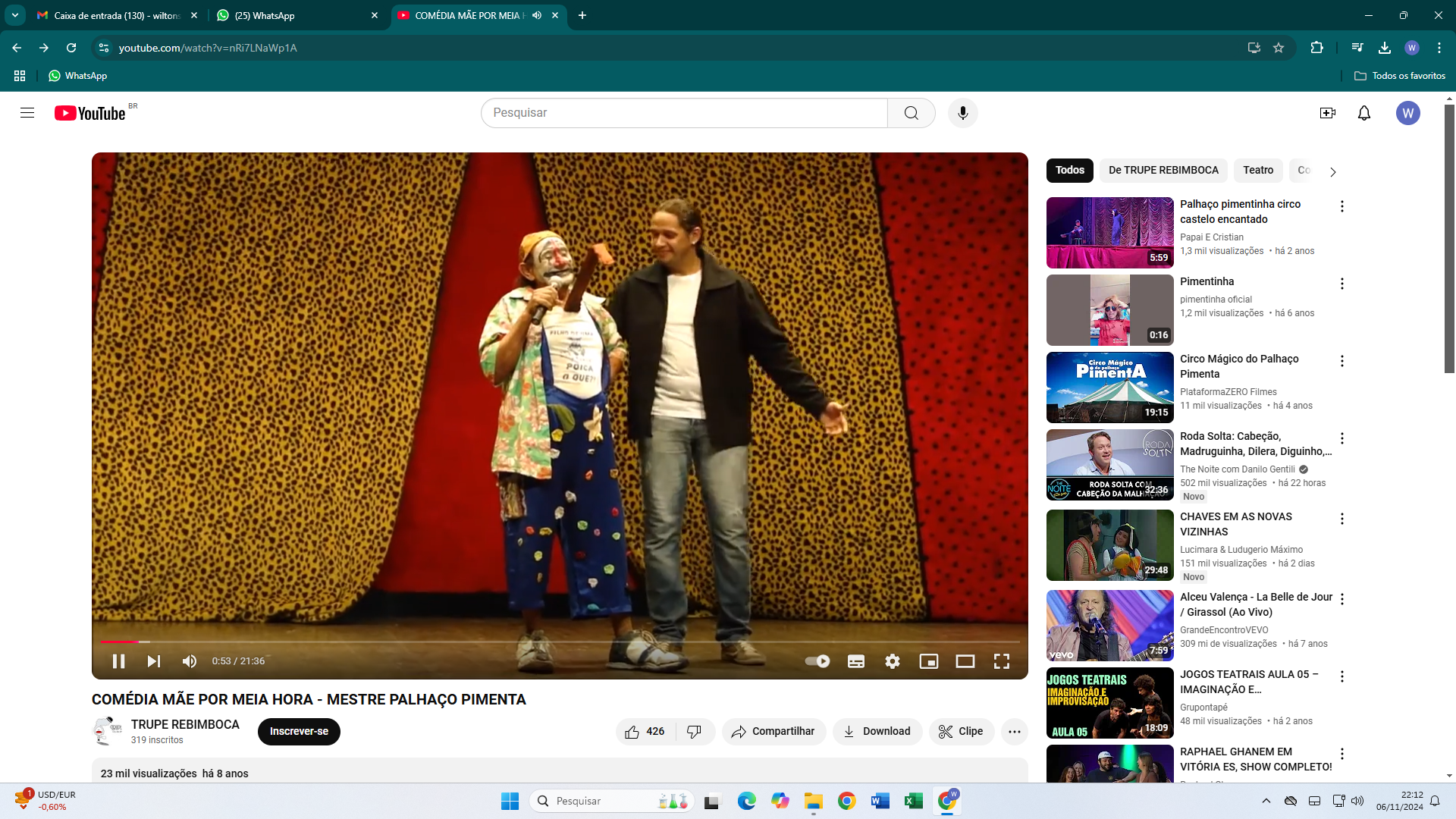Open options for Pimentinha video

[1341, 284]
